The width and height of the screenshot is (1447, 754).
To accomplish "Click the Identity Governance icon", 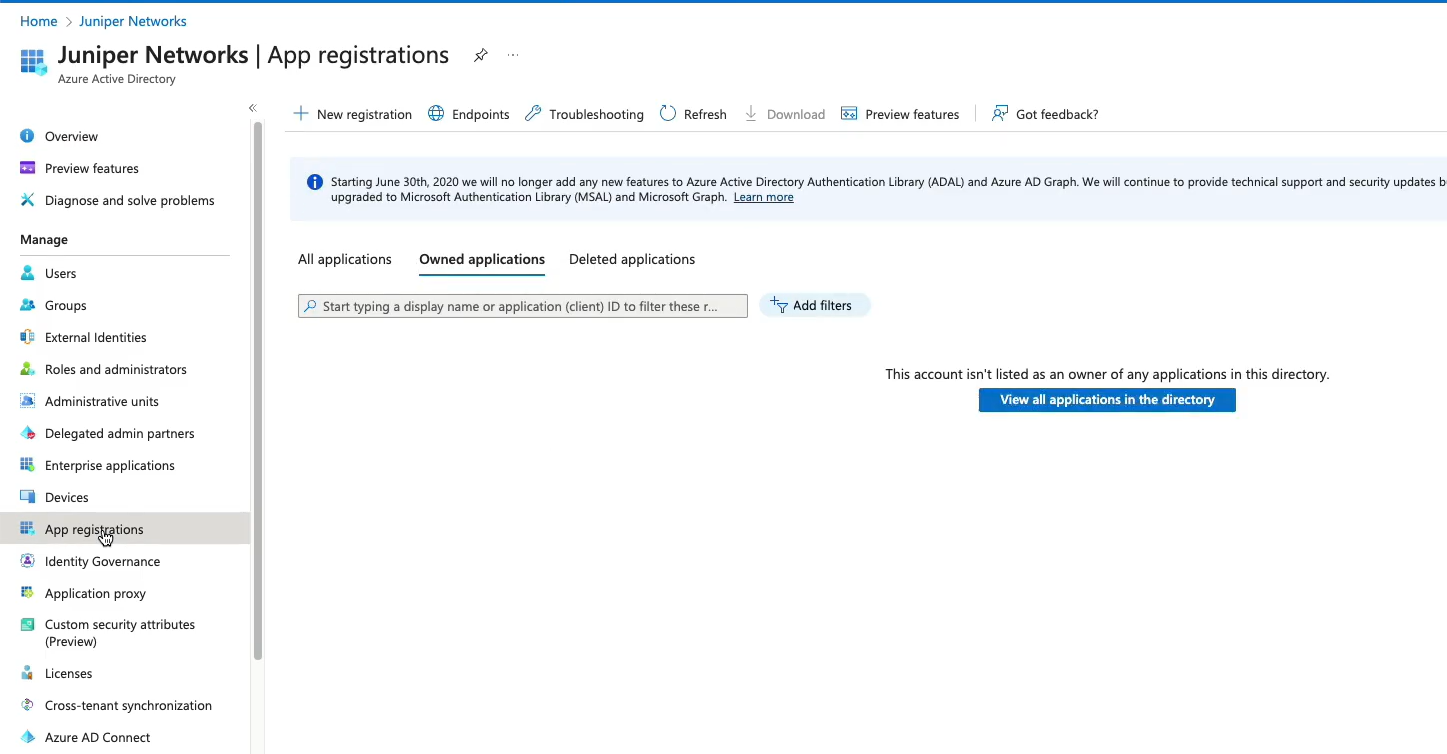I will tap(27, 561).
